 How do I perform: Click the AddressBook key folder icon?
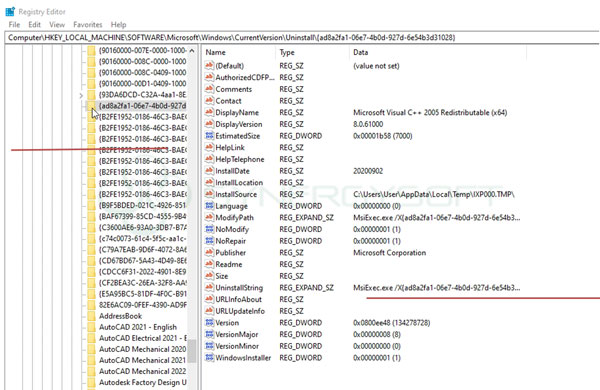(91, 316)
